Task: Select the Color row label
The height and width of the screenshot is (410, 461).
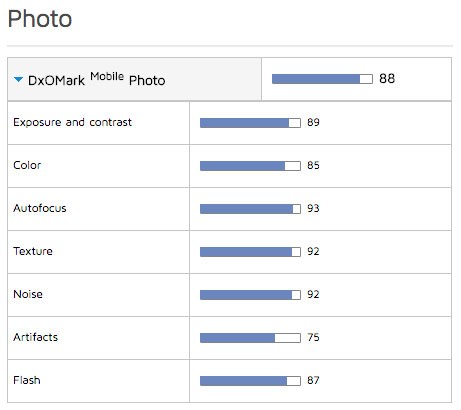Action: click(x=27, y=165)
